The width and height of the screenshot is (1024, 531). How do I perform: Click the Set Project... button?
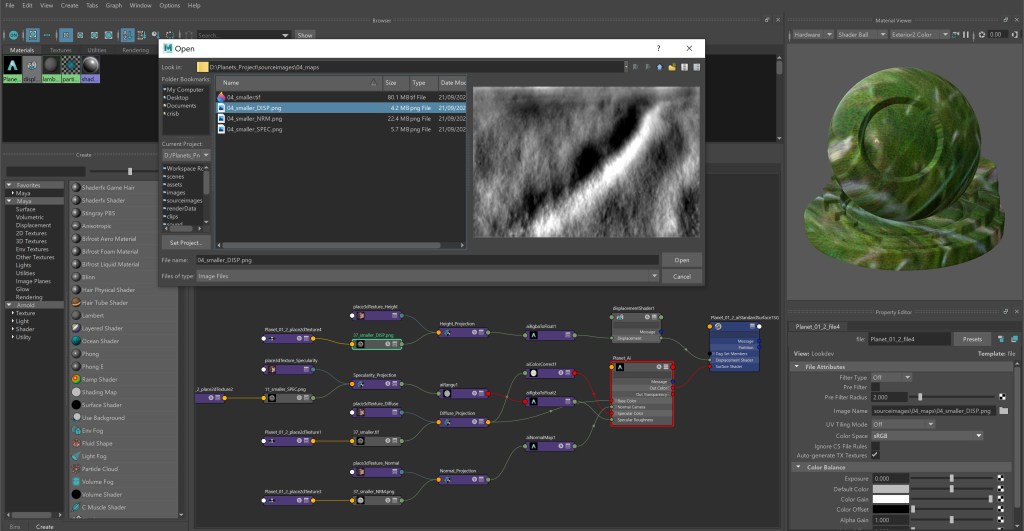pos(185,242)
